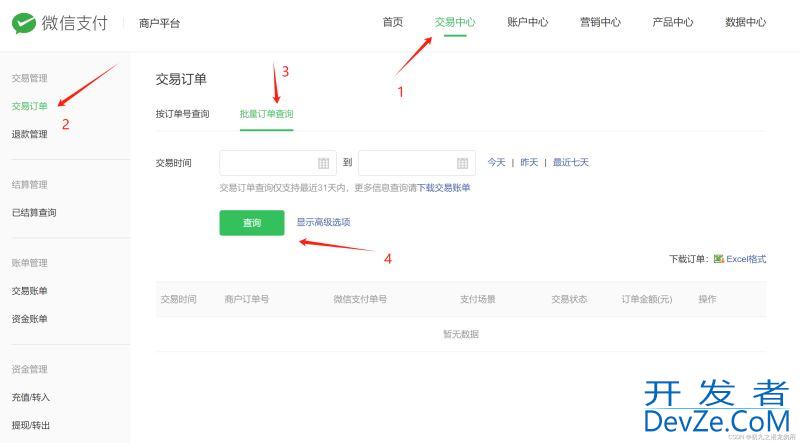The height and width of the screenshot is (443, 800).
Task: Open 资金账单 in the sidebar
Action: point(30,319)
